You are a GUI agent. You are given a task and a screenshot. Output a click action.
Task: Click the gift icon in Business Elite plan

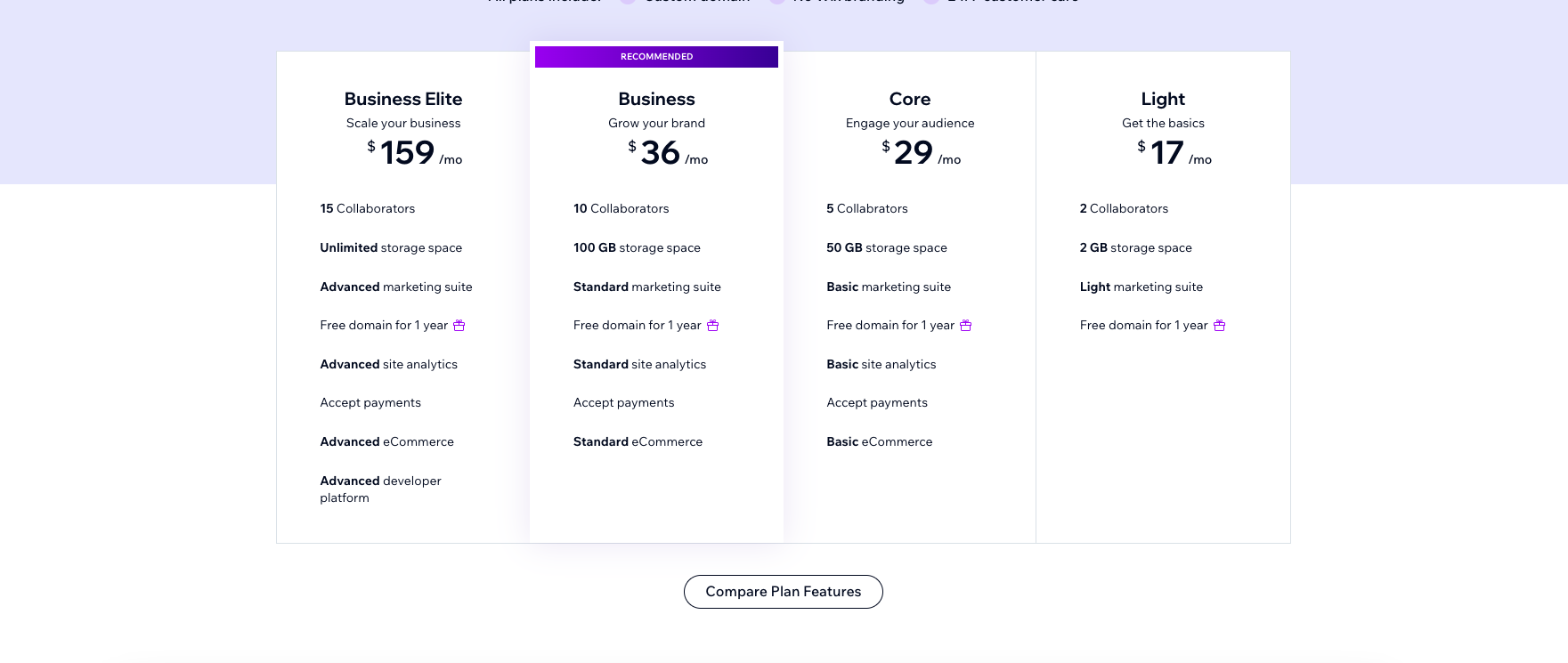pos(459,326)
